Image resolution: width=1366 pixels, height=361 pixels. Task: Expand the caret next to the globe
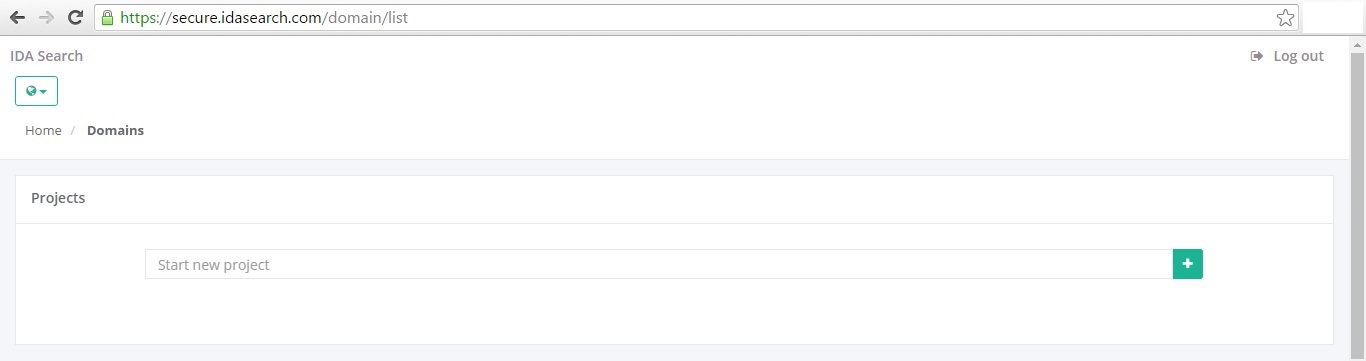click(x=44, y=92)
